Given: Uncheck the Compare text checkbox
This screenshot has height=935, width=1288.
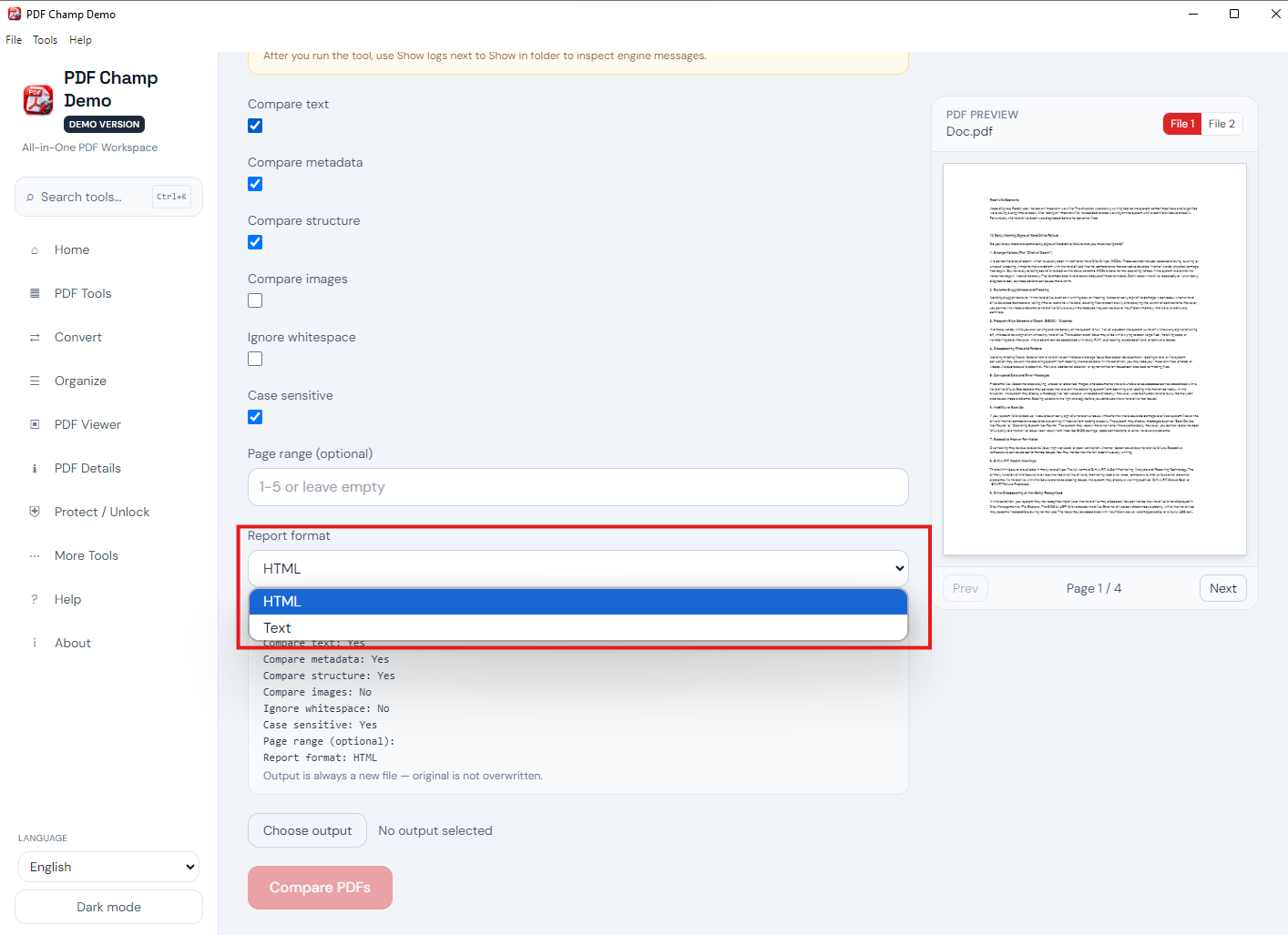Looking at the screenshot, I should click(x=255, y=126).
